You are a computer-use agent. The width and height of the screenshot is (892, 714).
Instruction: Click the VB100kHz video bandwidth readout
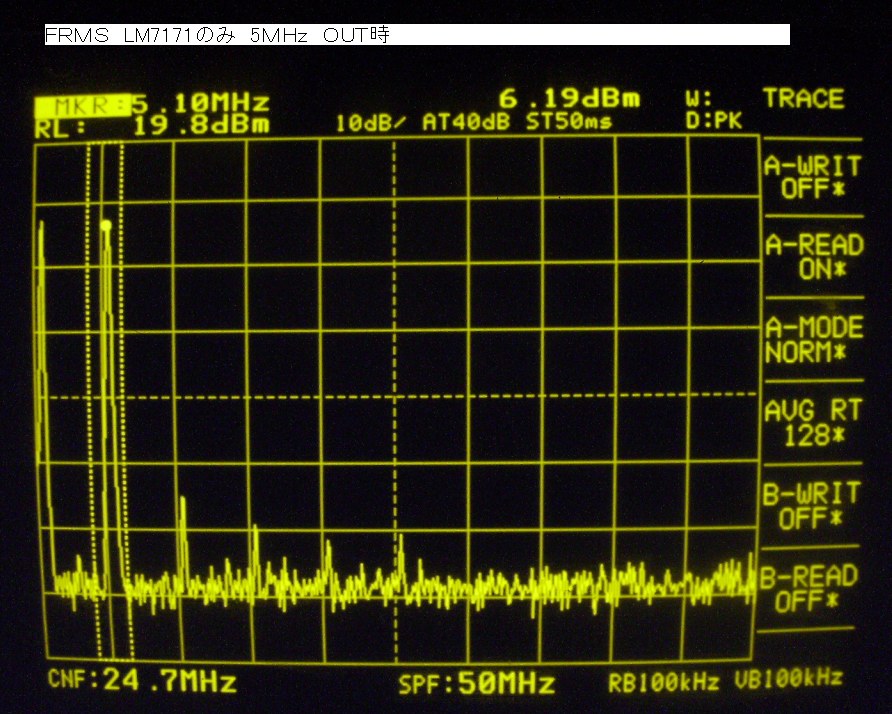[x=788, y=679]
